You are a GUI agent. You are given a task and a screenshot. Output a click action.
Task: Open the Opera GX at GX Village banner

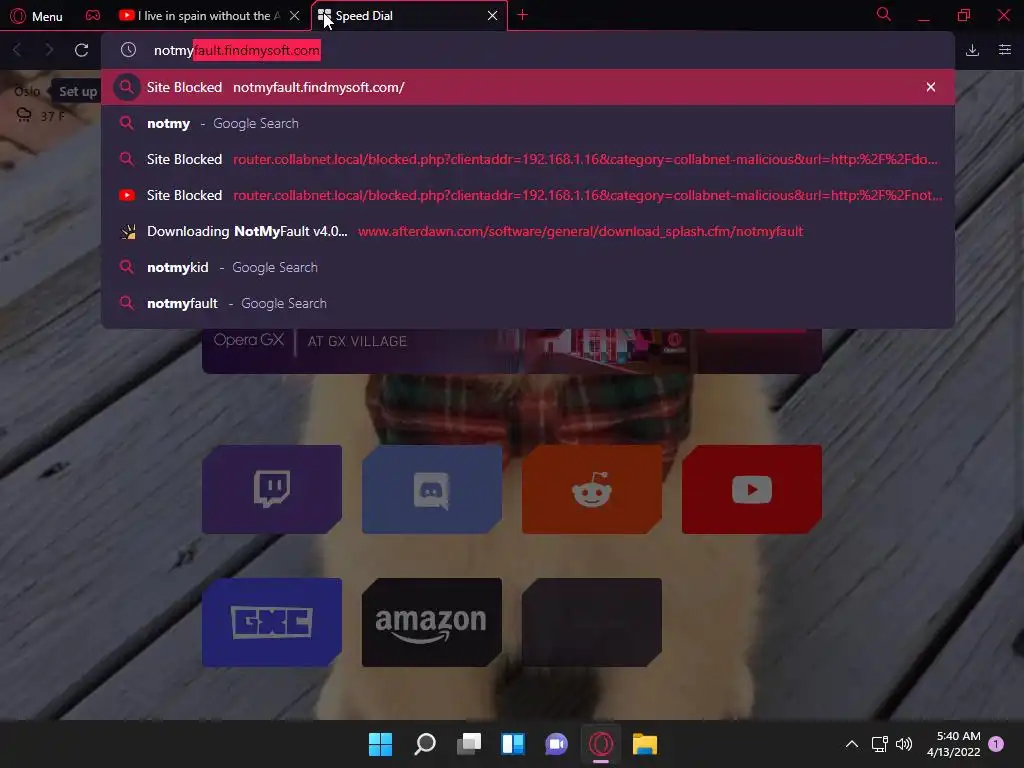512,351
